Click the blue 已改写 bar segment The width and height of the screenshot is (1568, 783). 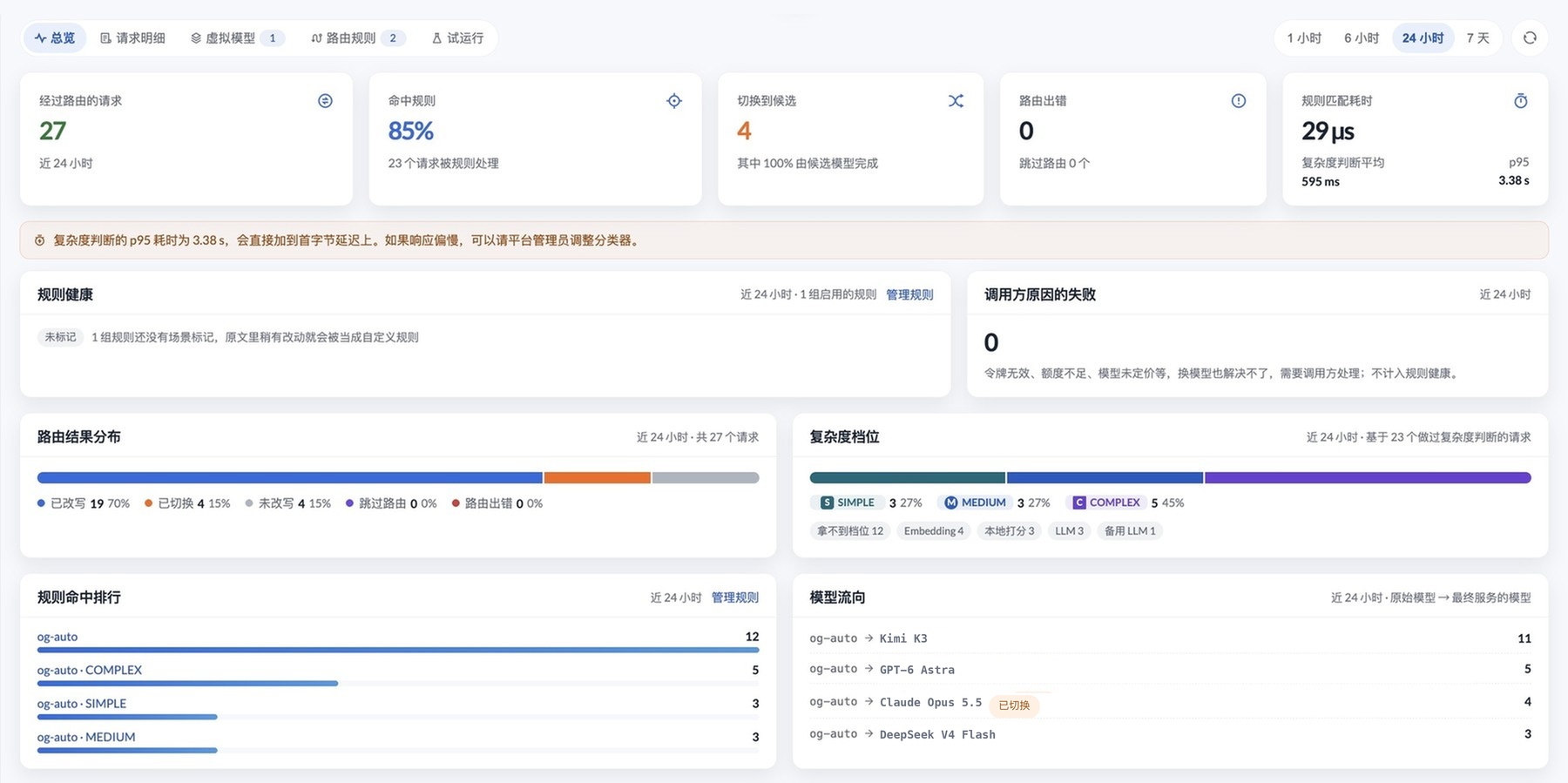[289, 477]
